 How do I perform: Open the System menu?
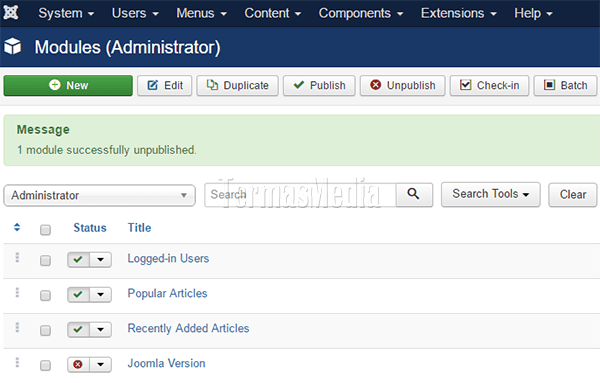pos(66,13)
